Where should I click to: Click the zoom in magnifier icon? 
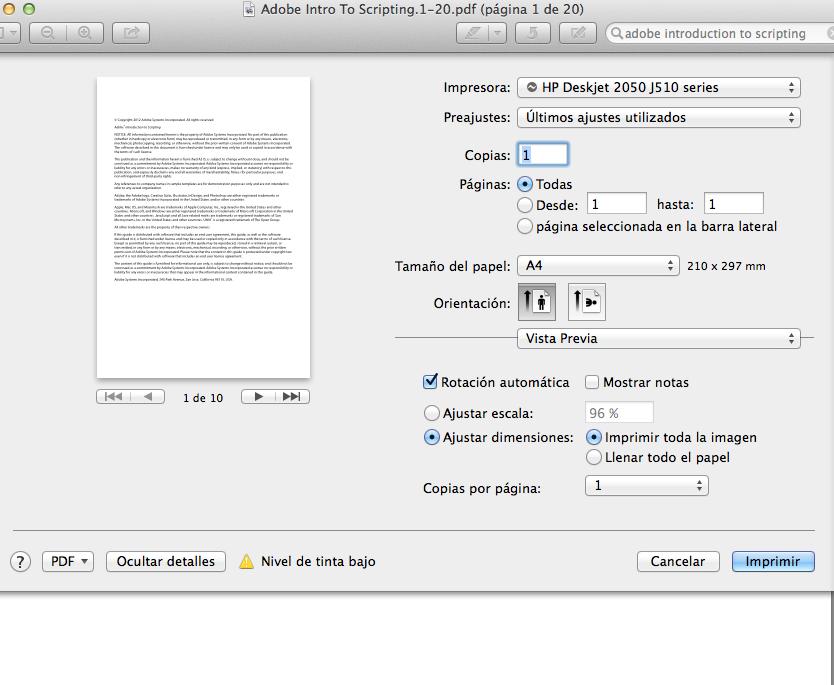84,33
